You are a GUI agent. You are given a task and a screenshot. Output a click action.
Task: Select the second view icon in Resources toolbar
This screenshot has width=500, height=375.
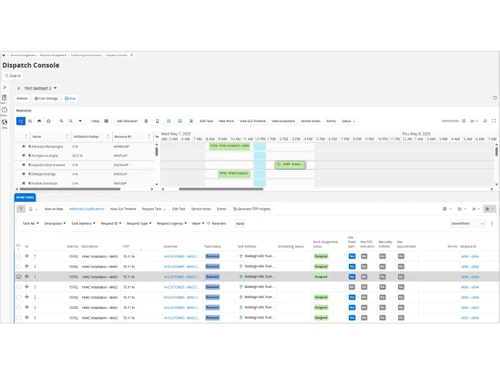point(30,121)
